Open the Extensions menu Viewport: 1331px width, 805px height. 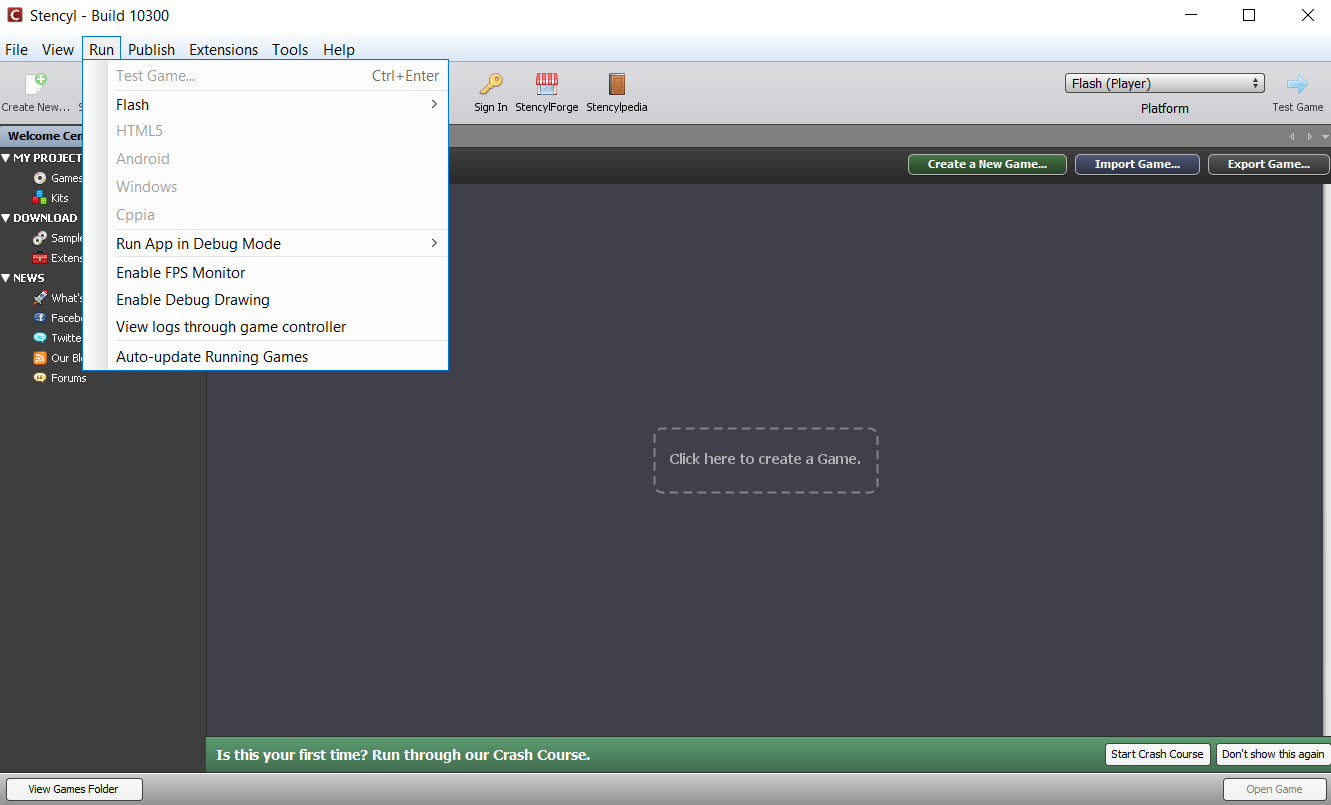(x=223, y=49)
